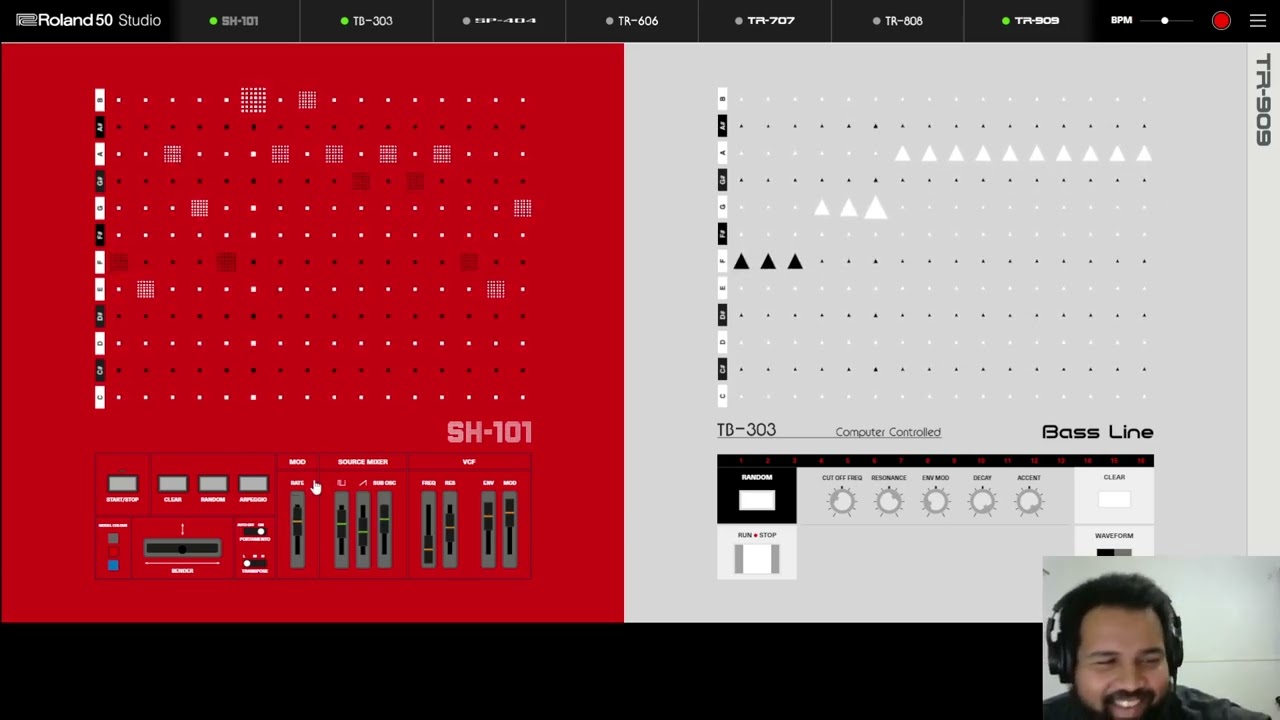Adjust the sawtooth wave source mixer fader
The width and height of the screenshot is (1280, 720).
point(363,530)
